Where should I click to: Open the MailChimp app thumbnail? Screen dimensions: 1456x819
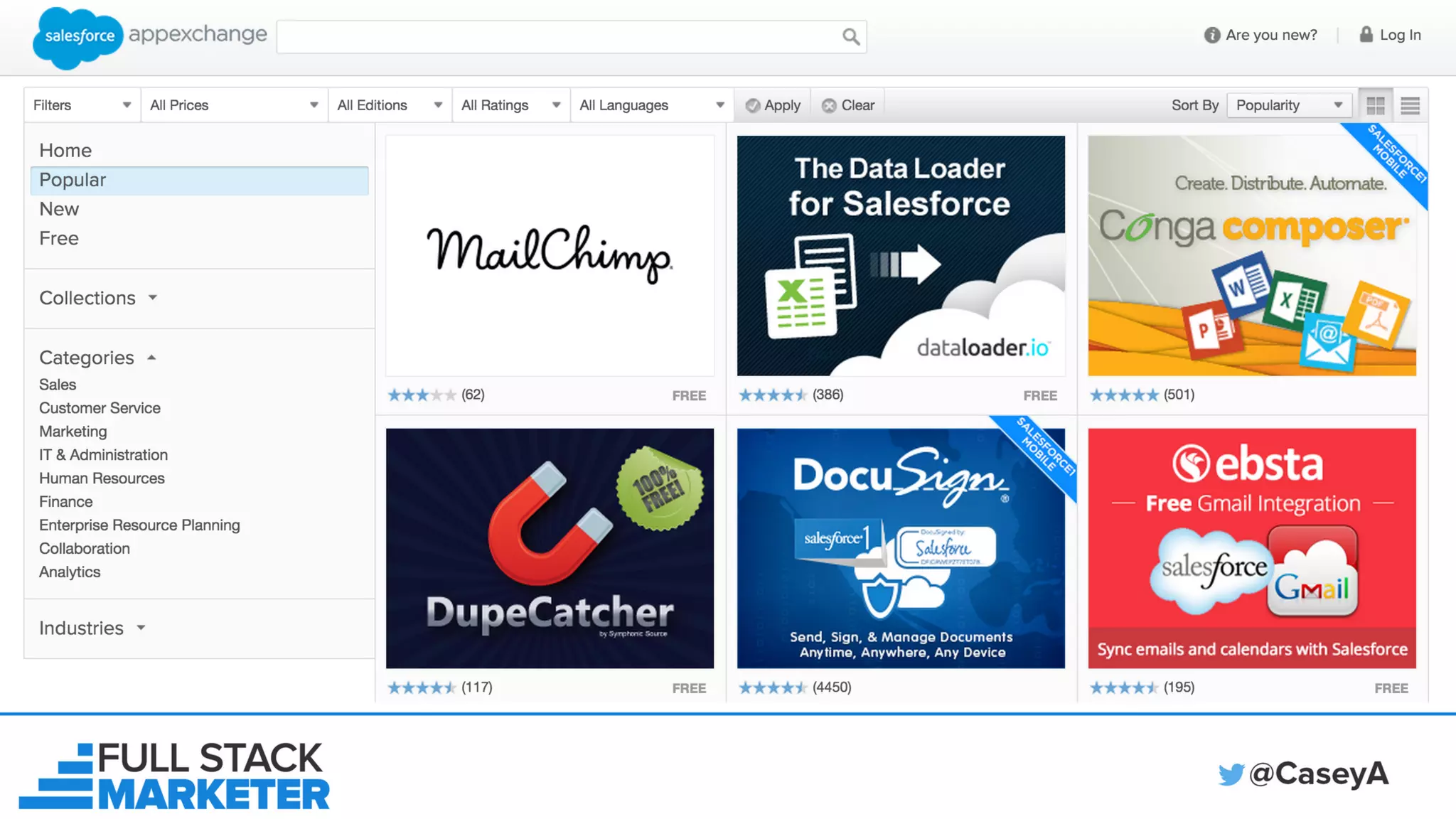point(550,255)
